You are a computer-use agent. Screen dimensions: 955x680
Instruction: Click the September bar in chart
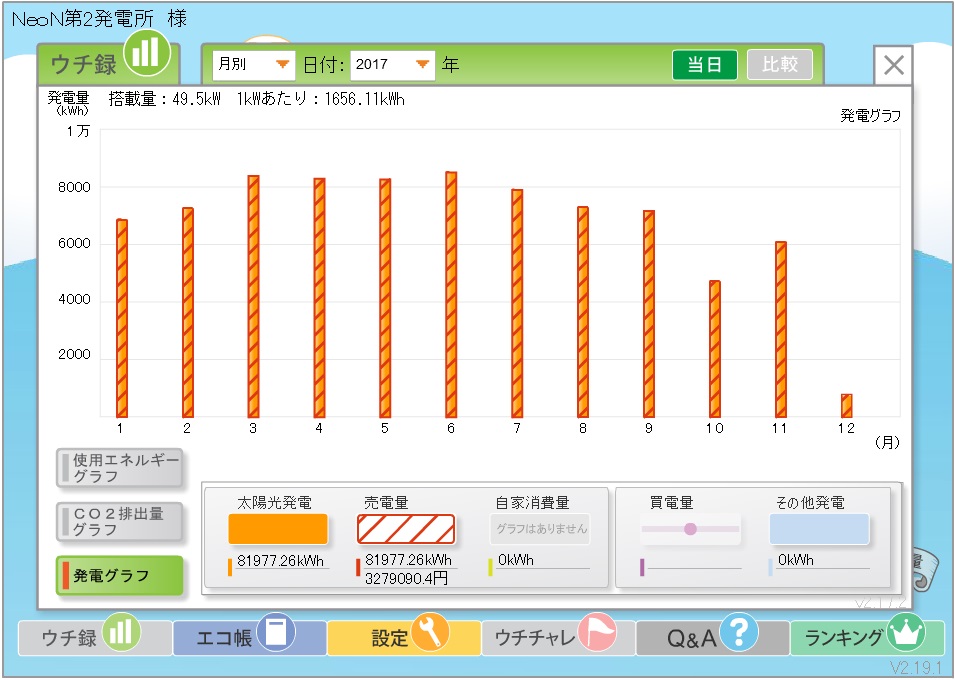point(649,314)
